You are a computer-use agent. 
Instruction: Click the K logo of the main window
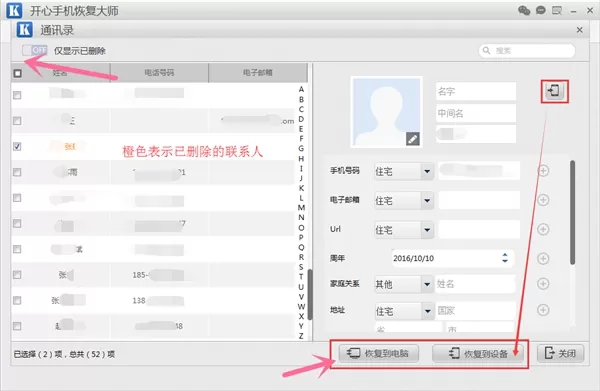point(14,10)
